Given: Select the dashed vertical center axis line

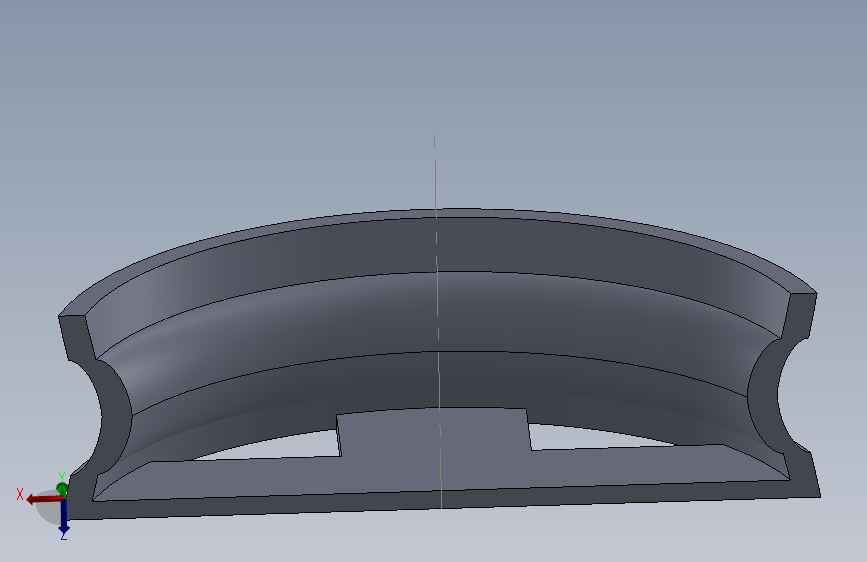Looking at the screenshot, I should (x=438, y=321).
